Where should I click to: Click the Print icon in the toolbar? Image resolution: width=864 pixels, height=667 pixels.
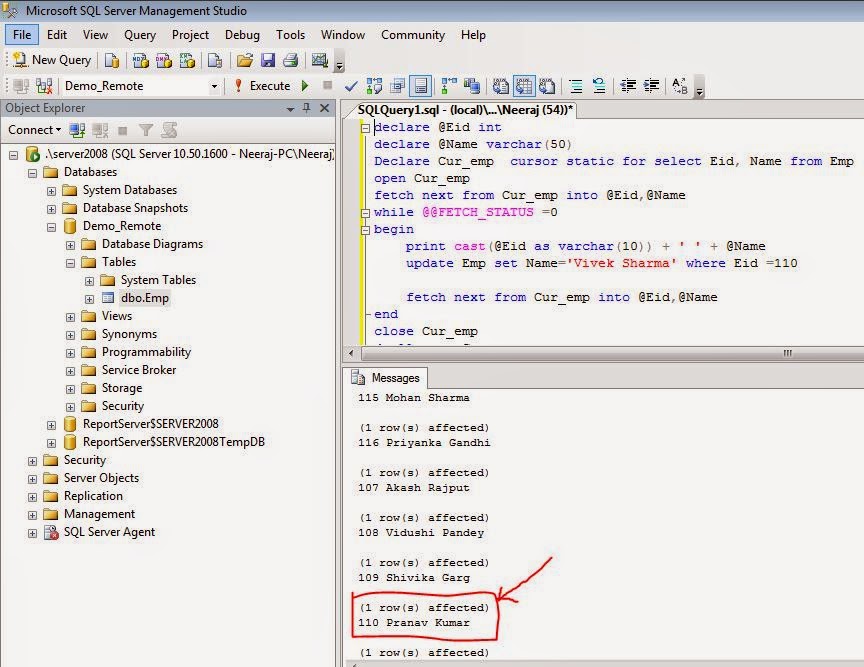pyautogui.click(x=289, y=60)
